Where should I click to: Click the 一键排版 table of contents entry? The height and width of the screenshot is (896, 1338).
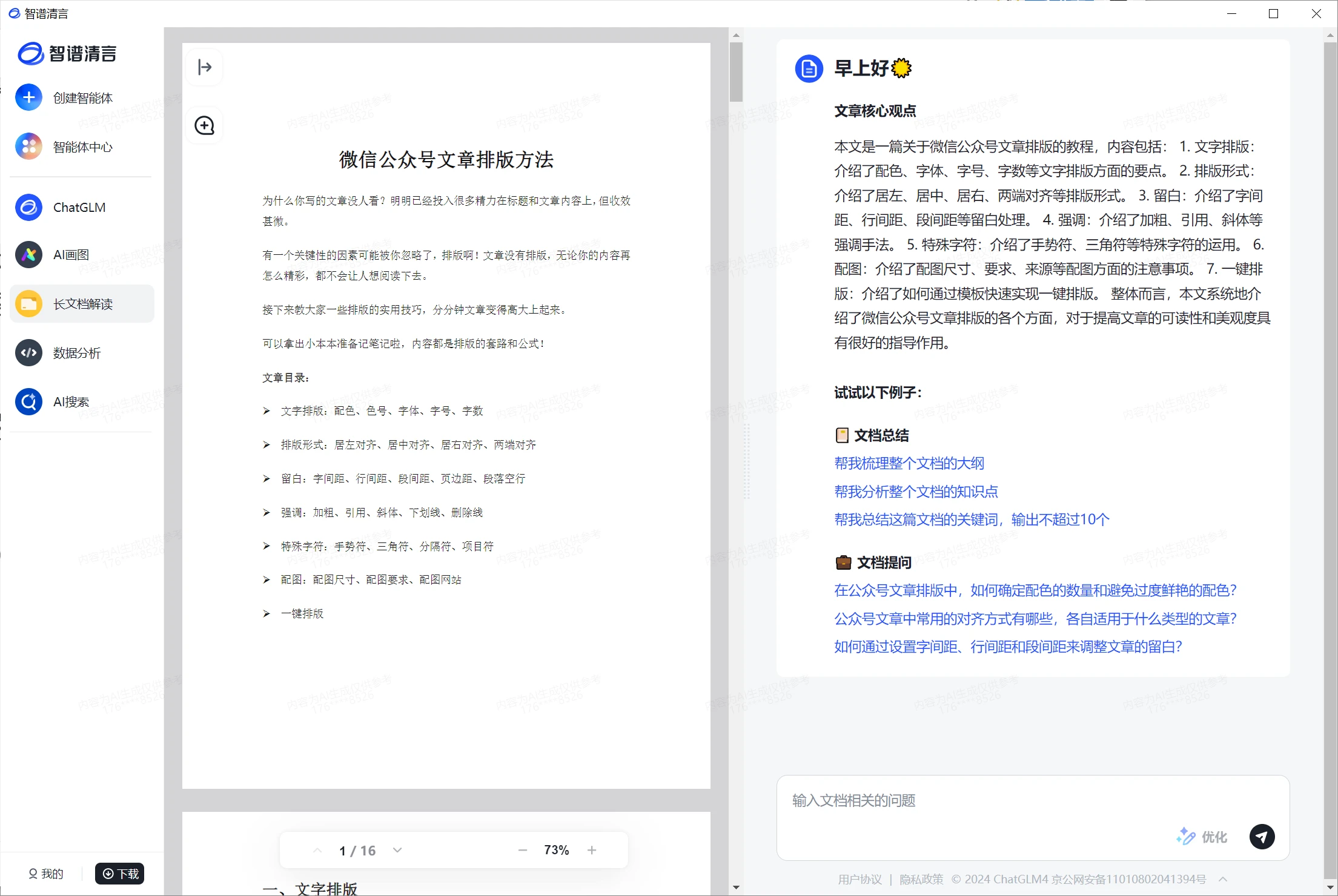293,614
